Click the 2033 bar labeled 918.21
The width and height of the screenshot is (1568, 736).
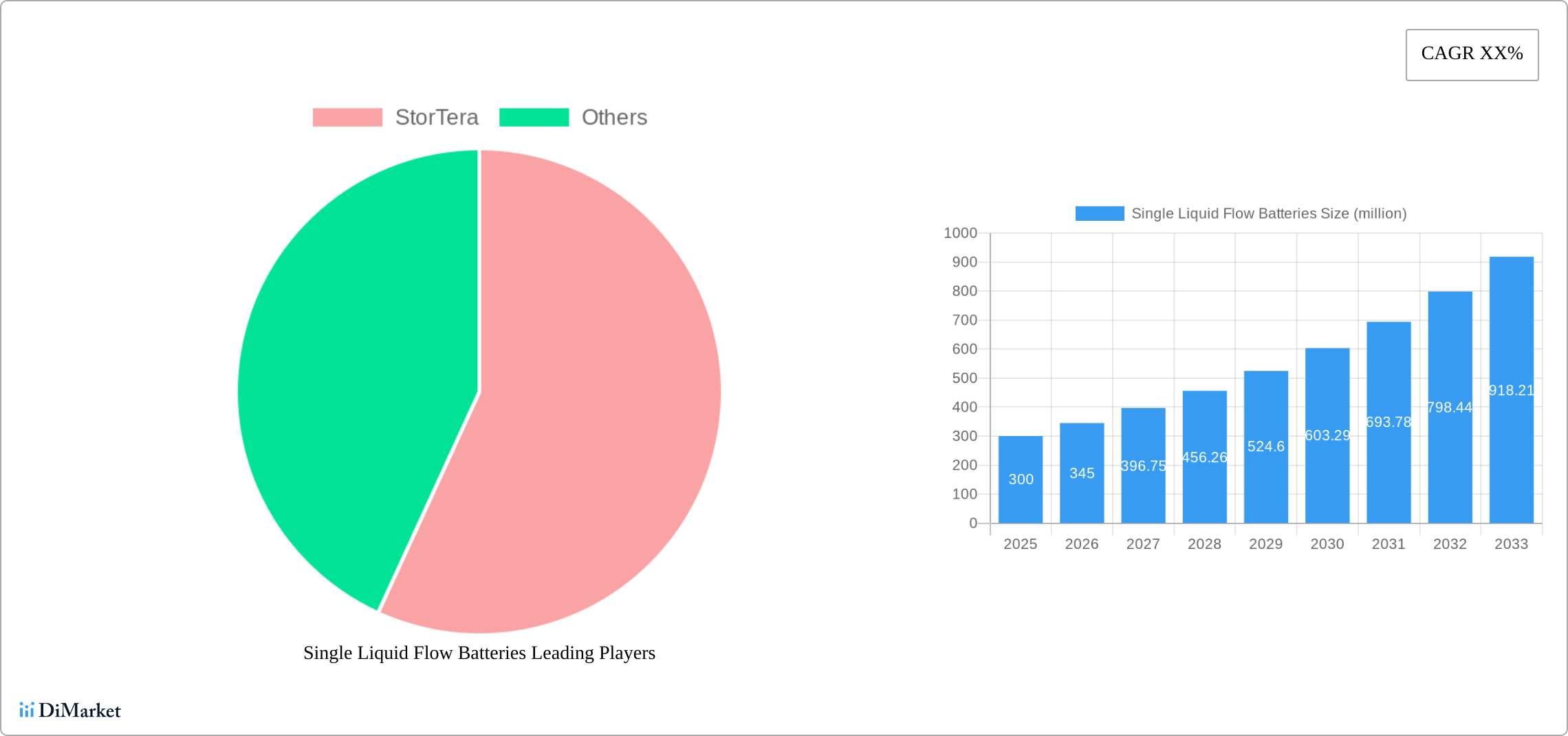[x=1511, y=390]
